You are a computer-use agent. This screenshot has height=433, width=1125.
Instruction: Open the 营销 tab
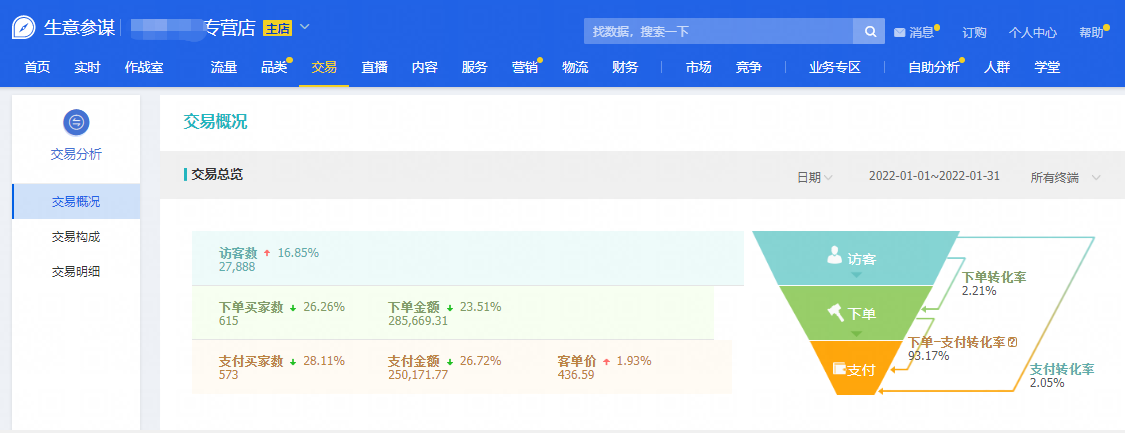click(525, 67)
